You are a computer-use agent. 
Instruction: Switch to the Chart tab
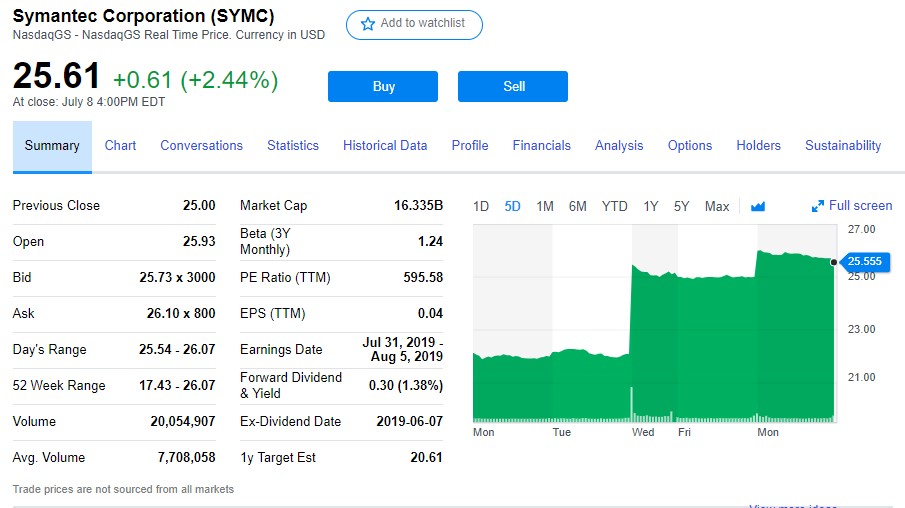click(x=120, y=145)
